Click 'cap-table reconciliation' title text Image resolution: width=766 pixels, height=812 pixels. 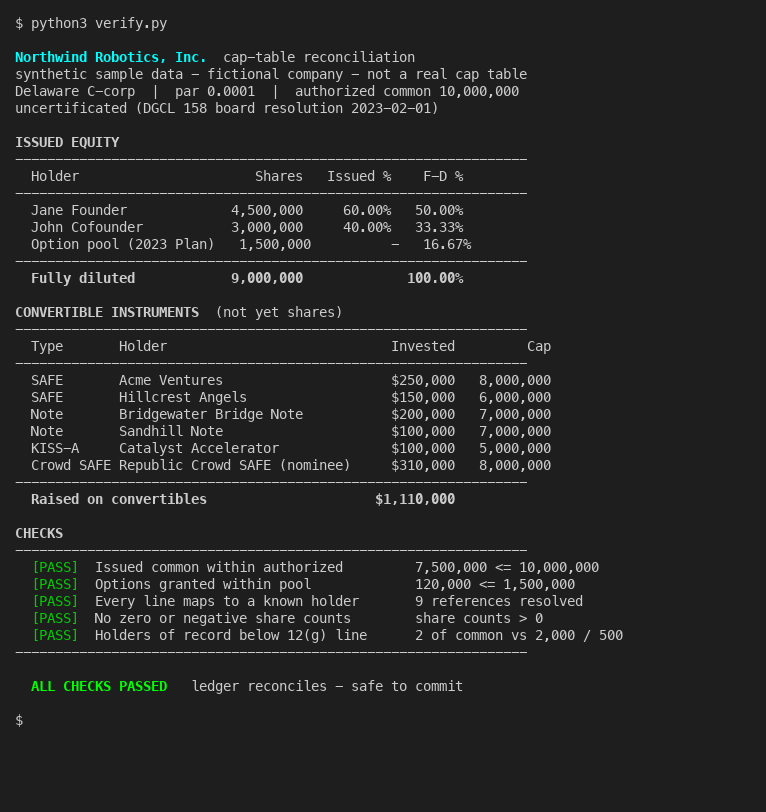319,57
